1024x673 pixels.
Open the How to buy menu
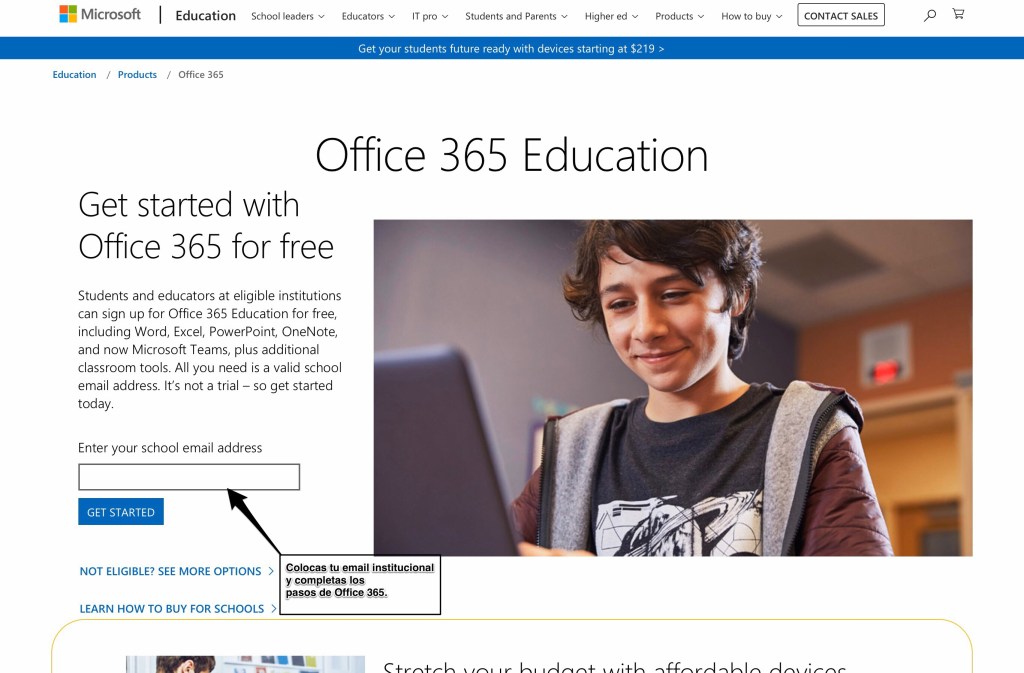pos(752,16)
